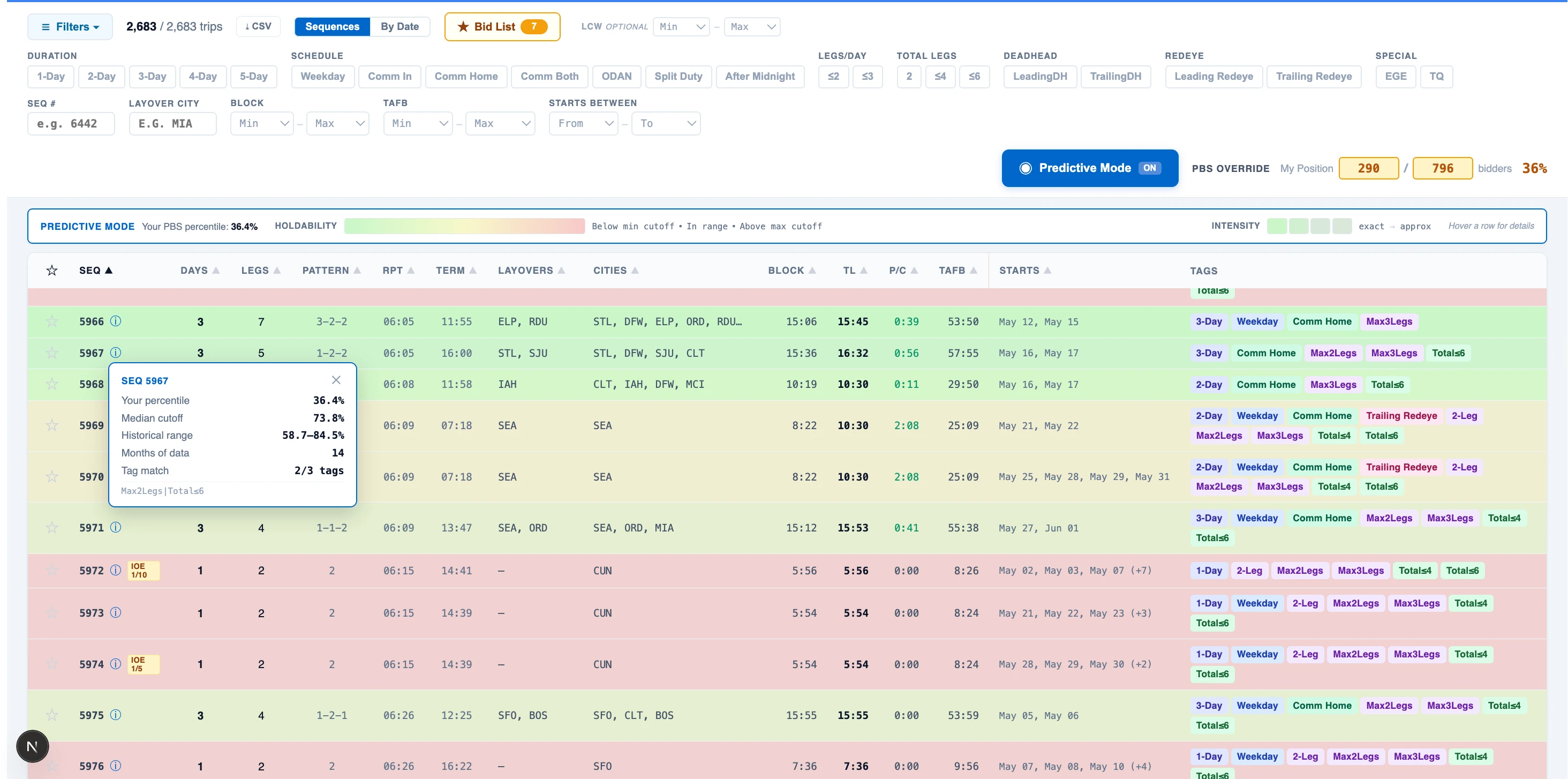This screenshot has width=1568, height=779.
Task: Sort table by LEGS column
Action: (x=260, y=271)
